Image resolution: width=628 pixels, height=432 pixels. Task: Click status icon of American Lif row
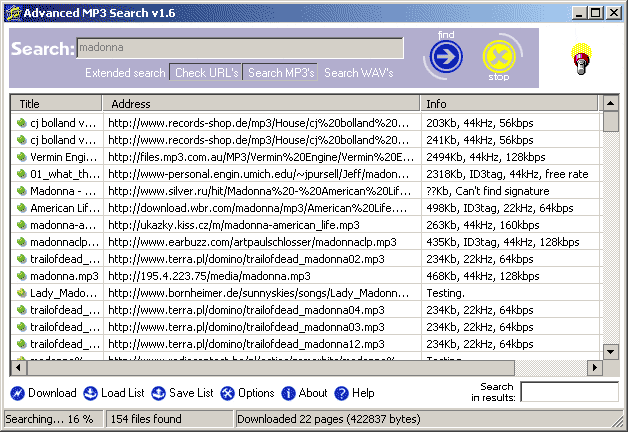[21, 208]
